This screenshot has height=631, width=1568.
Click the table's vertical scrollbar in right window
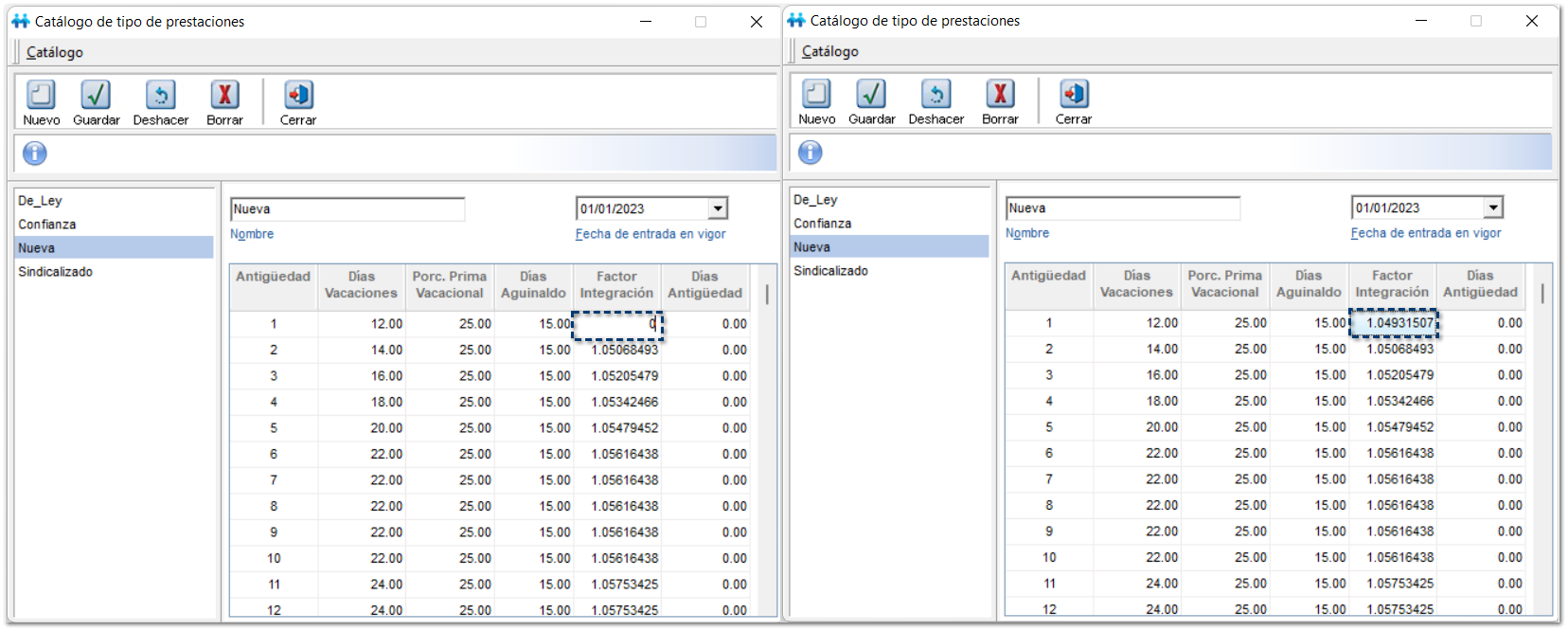pyautogui.click(x=1542, y=294)
